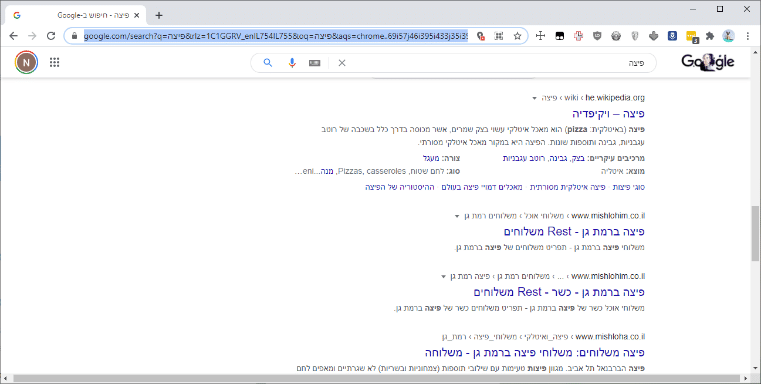
Task: Open the yellow extension with badge
Action: click(x=692, y=36)
